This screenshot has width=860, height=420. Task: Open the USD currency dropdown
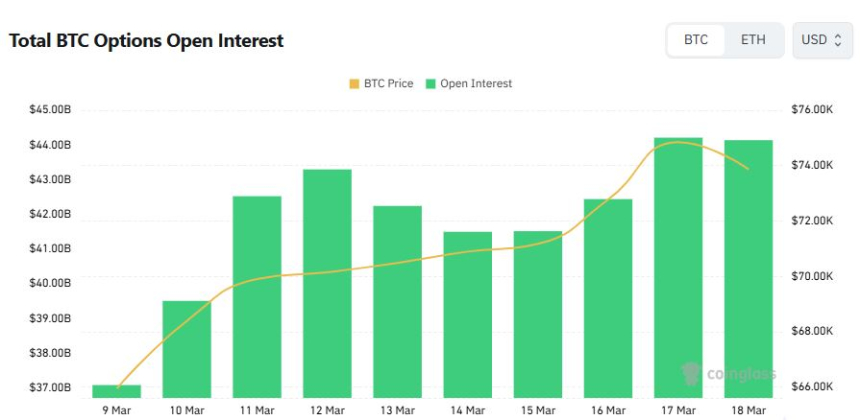click(822, 40)
